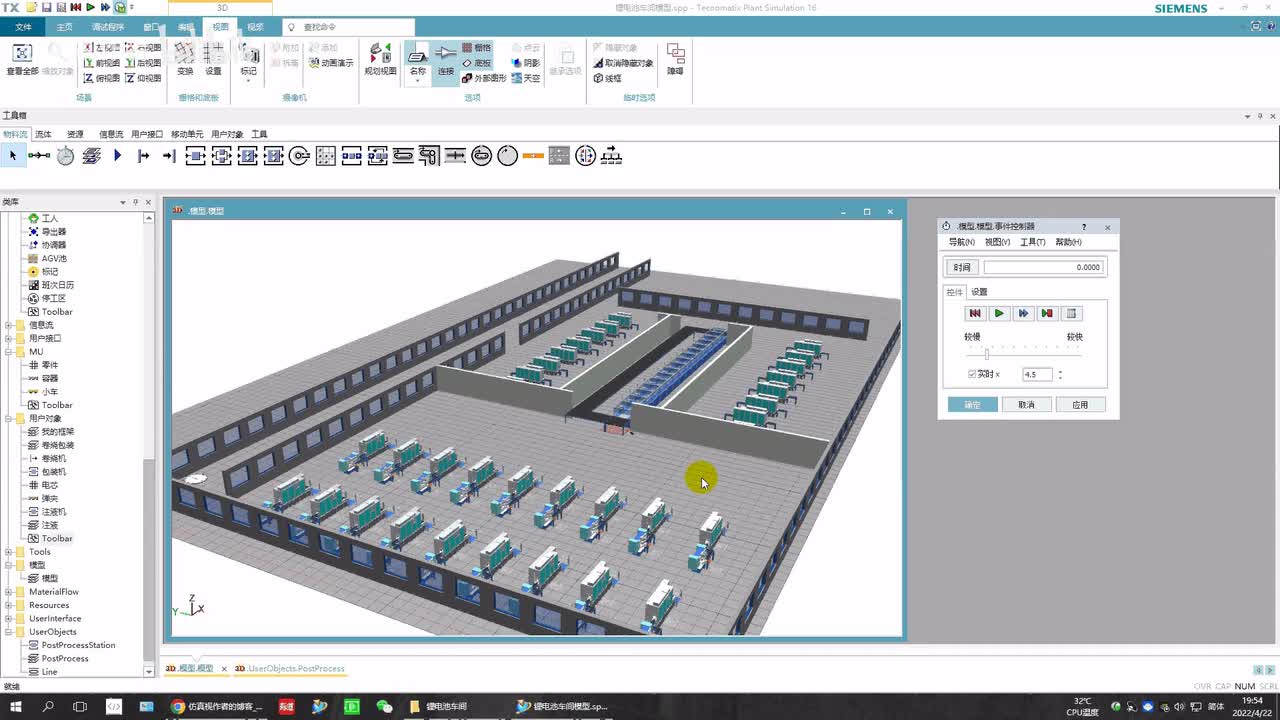The image size is (1280, 720).
Task: Open WeChat from the Windows taskbar
Action: pyautogui.click(x=384, y=707)
